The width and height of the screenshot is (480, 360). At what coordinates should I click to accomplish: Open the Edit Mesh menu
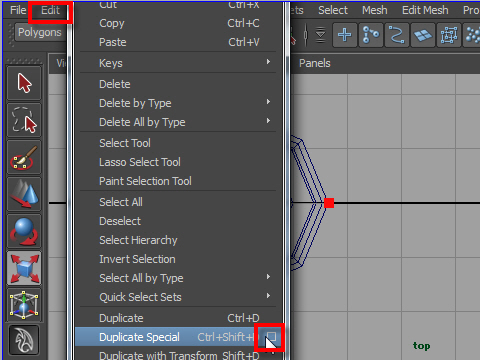(425, 10)
